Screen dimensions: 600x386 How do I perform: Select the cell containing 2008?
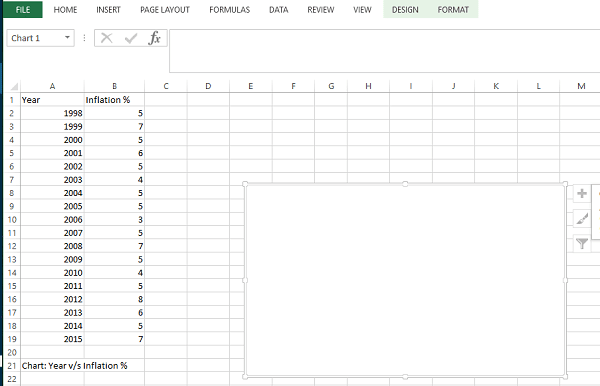pos(52,246)
